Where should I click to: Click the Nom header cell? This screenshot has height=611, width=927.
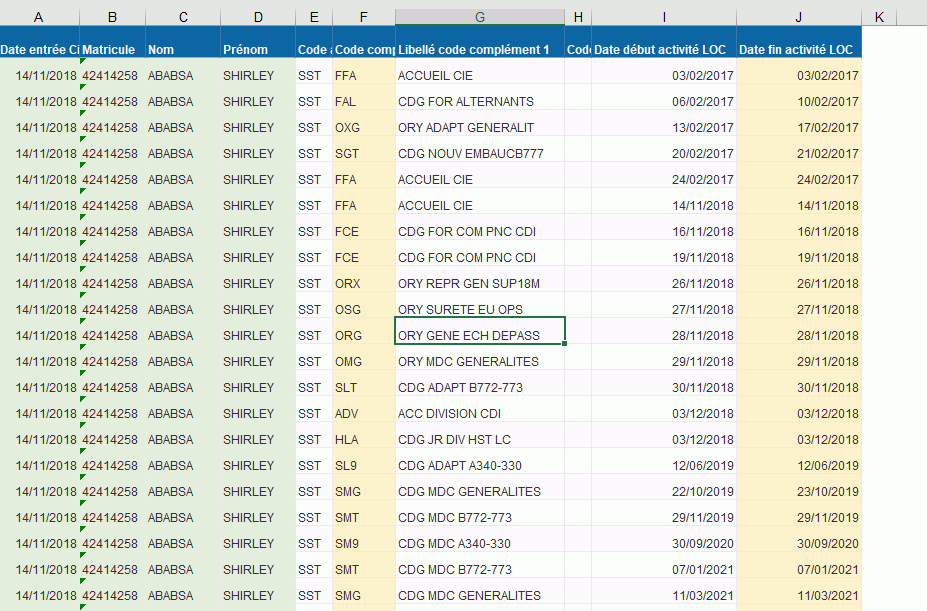(182, 50)
